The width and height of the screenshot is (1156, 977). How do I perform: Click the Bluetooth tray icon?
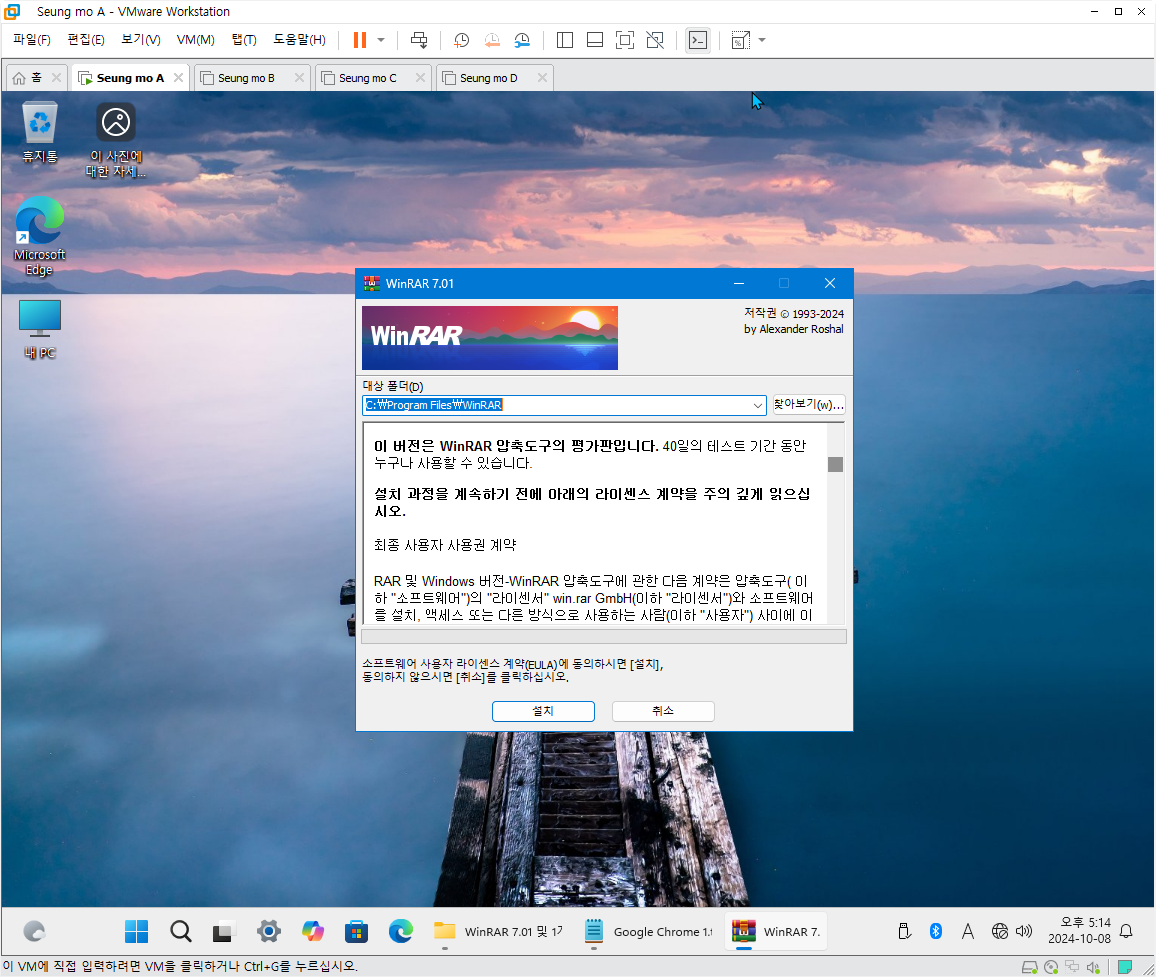click(936, 931)
